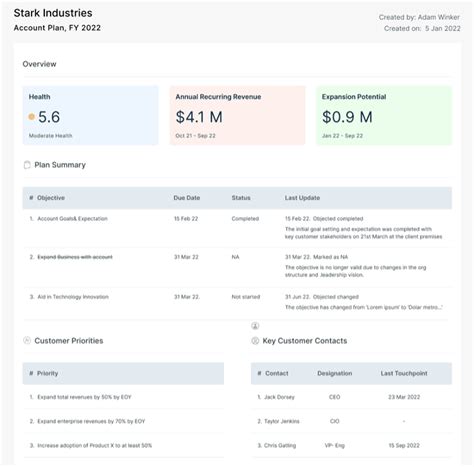The height and width of the screenshot is (467, 474).
Task: Click '31 Mar 22. Marked as NA' update
Action: pos(316,257)
